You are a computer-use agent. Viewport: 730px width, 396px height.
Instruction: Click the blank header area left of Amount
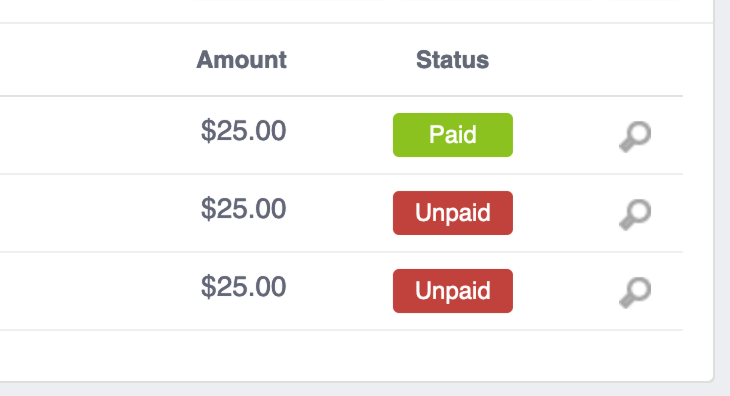[x=93, y=60]
